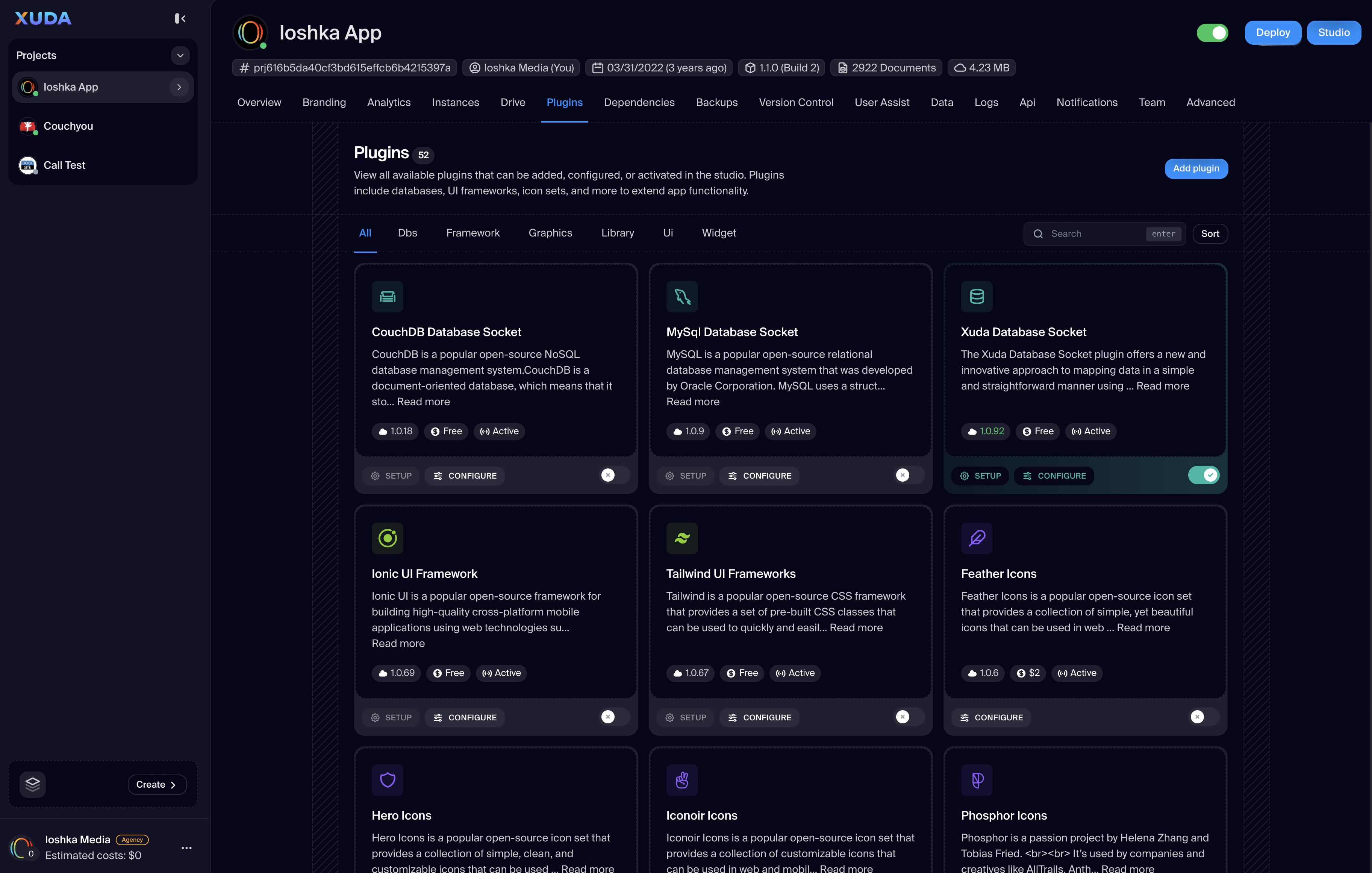Click into the plugin Search field
The width and height of the screenshot is (1372, 873).
[x=1094, y=233]
